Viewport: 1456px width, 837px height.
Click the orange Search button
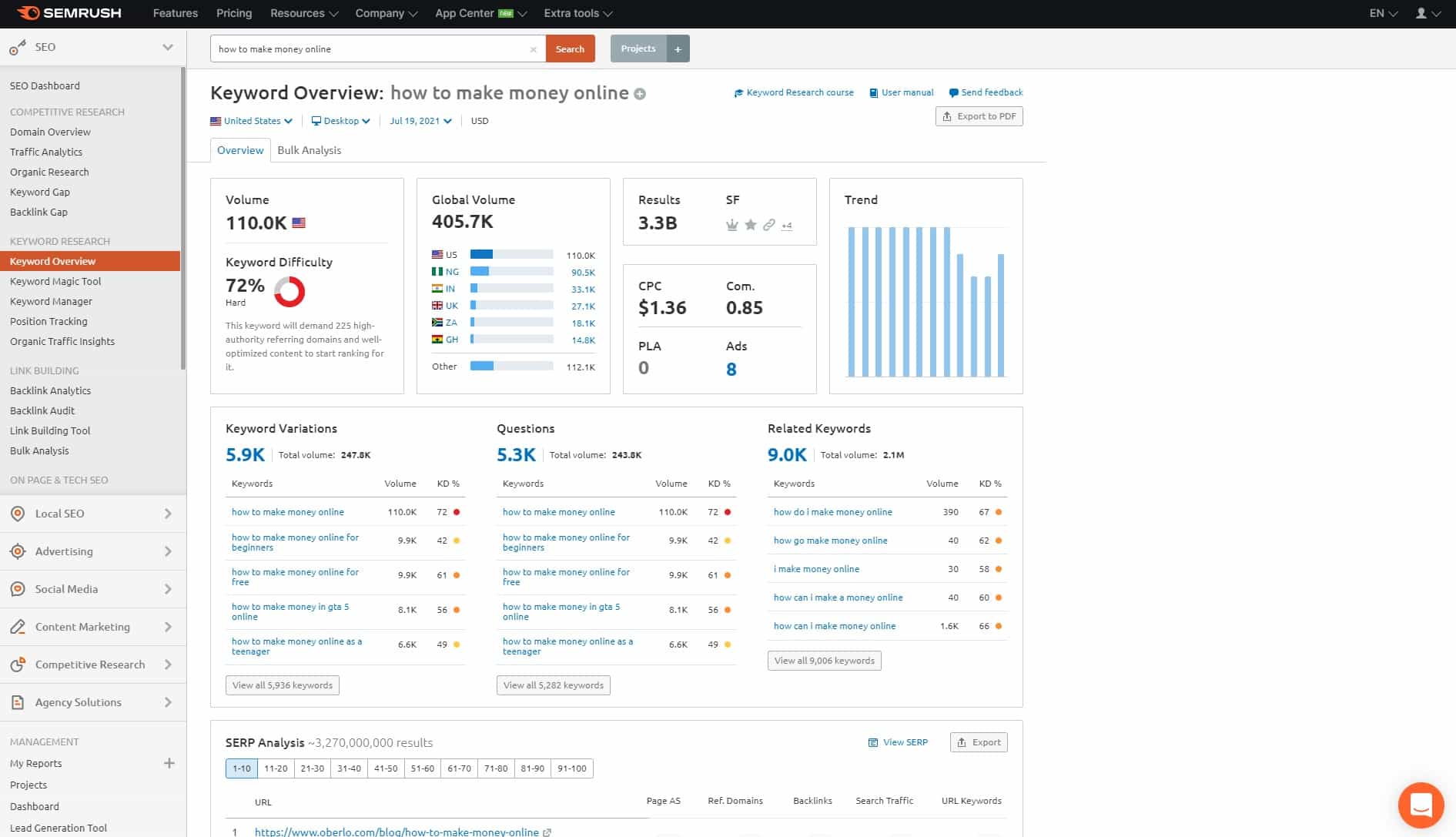point(570,49)
